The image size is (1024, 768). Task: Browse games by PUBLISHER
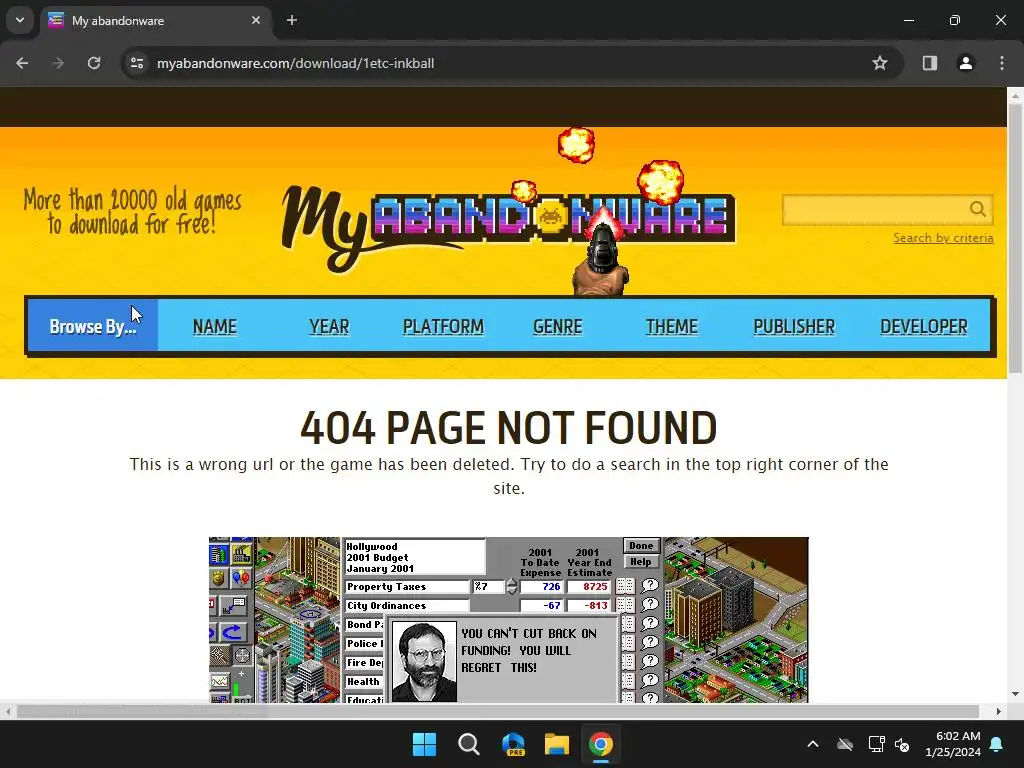[794, 326]
